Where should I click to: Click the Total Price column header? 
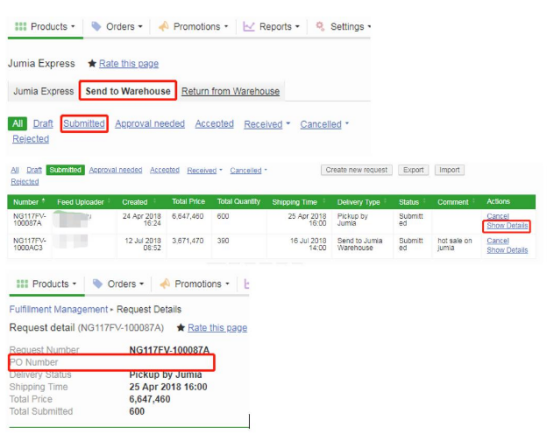pyautogui.click(x=188, y=201)
